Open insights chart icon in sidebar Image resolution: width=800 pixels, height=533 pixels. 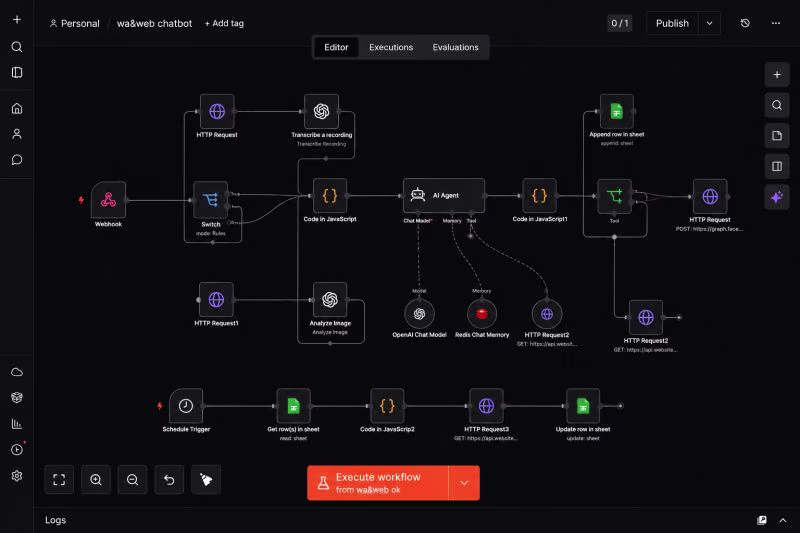point(17,424)
